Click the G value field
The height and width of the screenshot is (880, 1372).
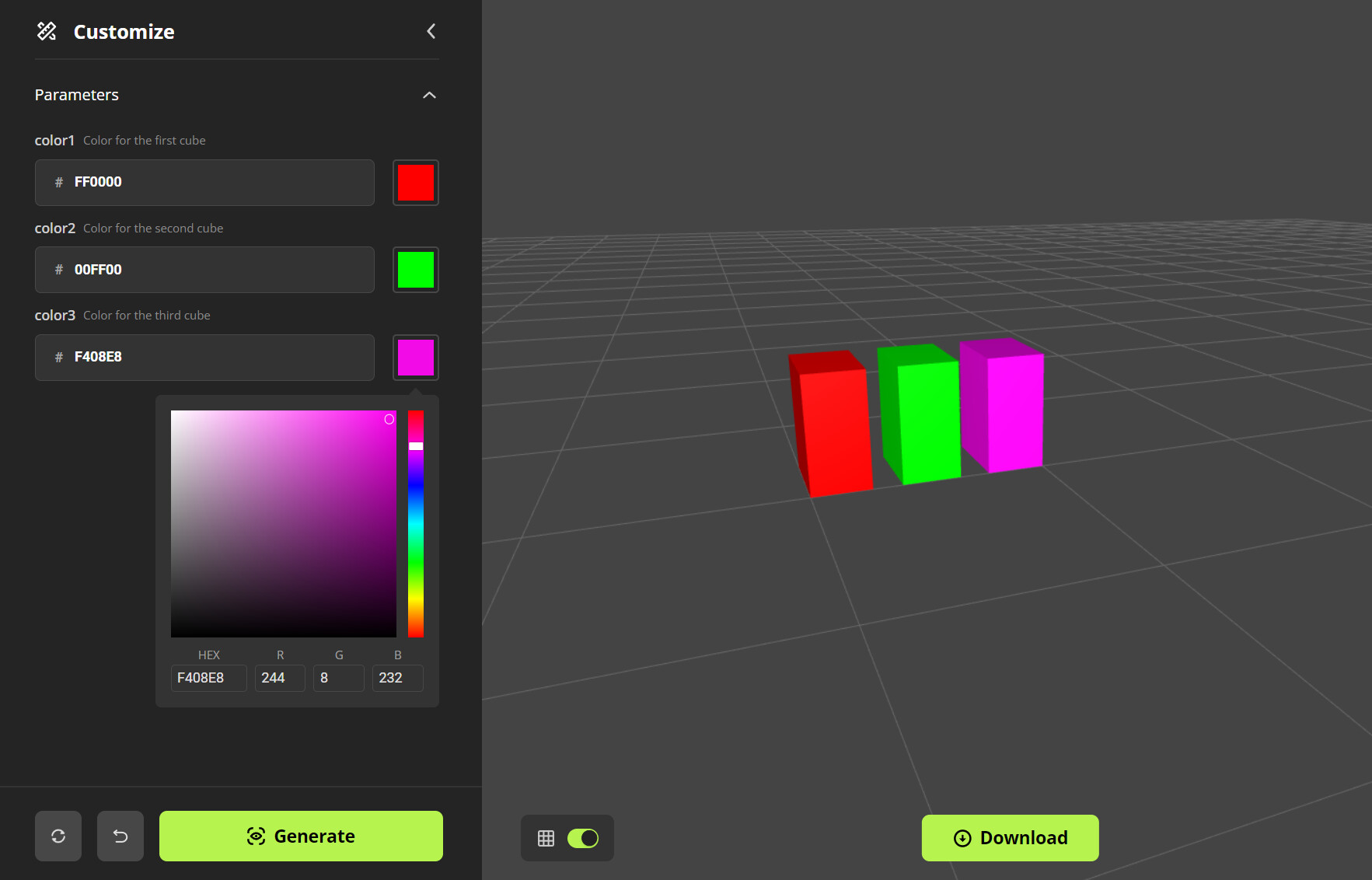(x=338, y=678)
